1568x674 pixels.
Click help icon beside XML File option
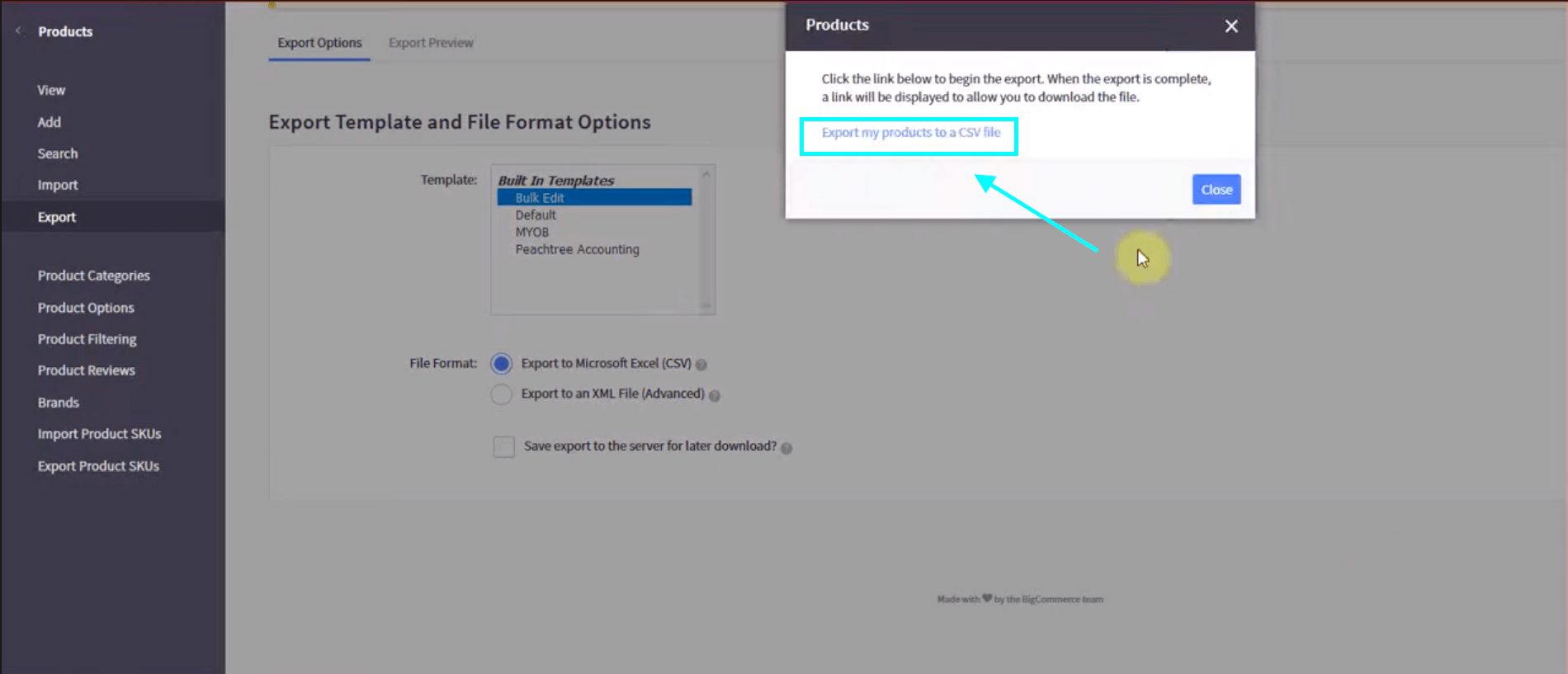point(715,396)
